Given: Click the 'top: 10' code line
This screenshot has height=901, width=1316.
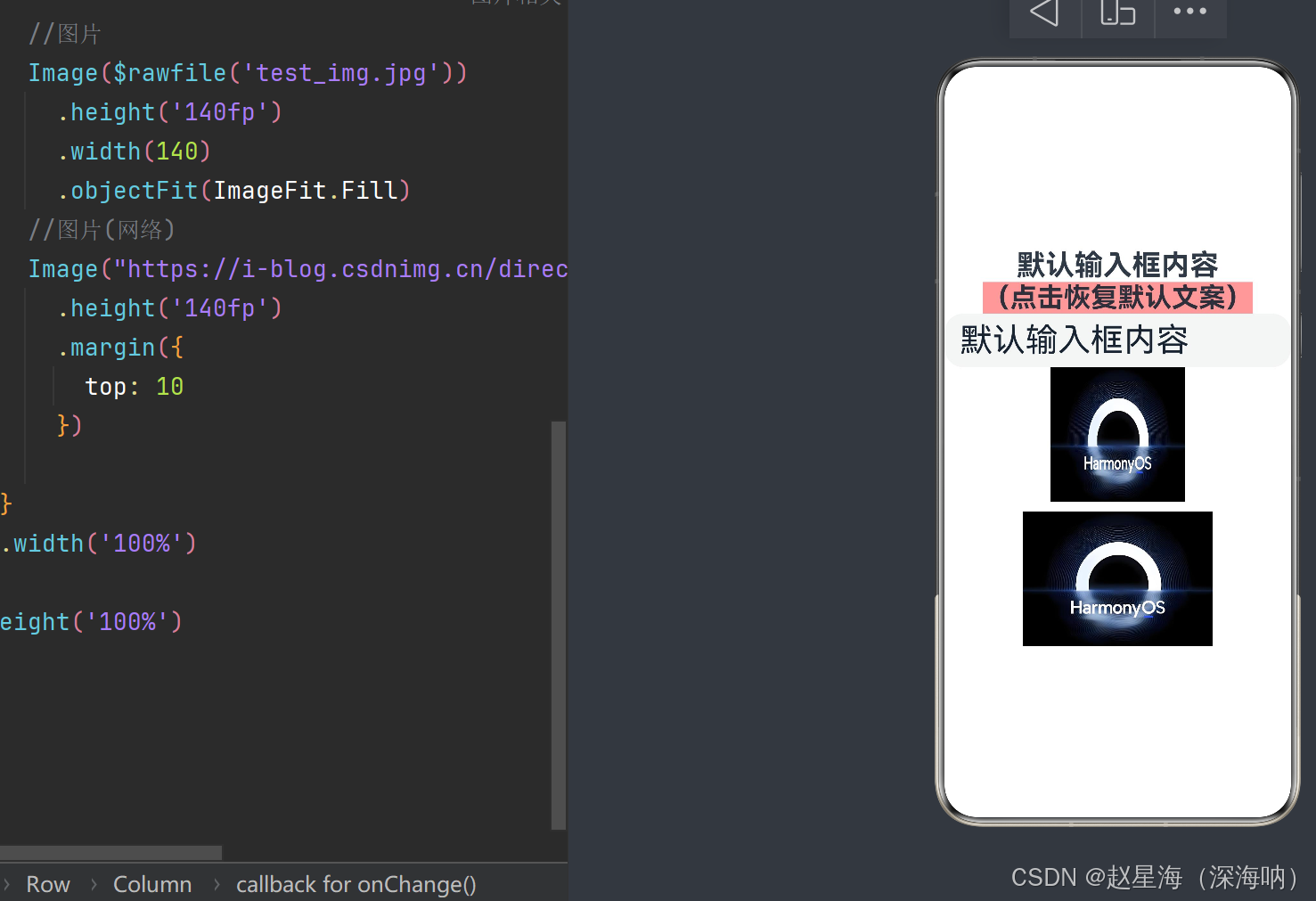Looking at the screenshot, I should (135, 387).
